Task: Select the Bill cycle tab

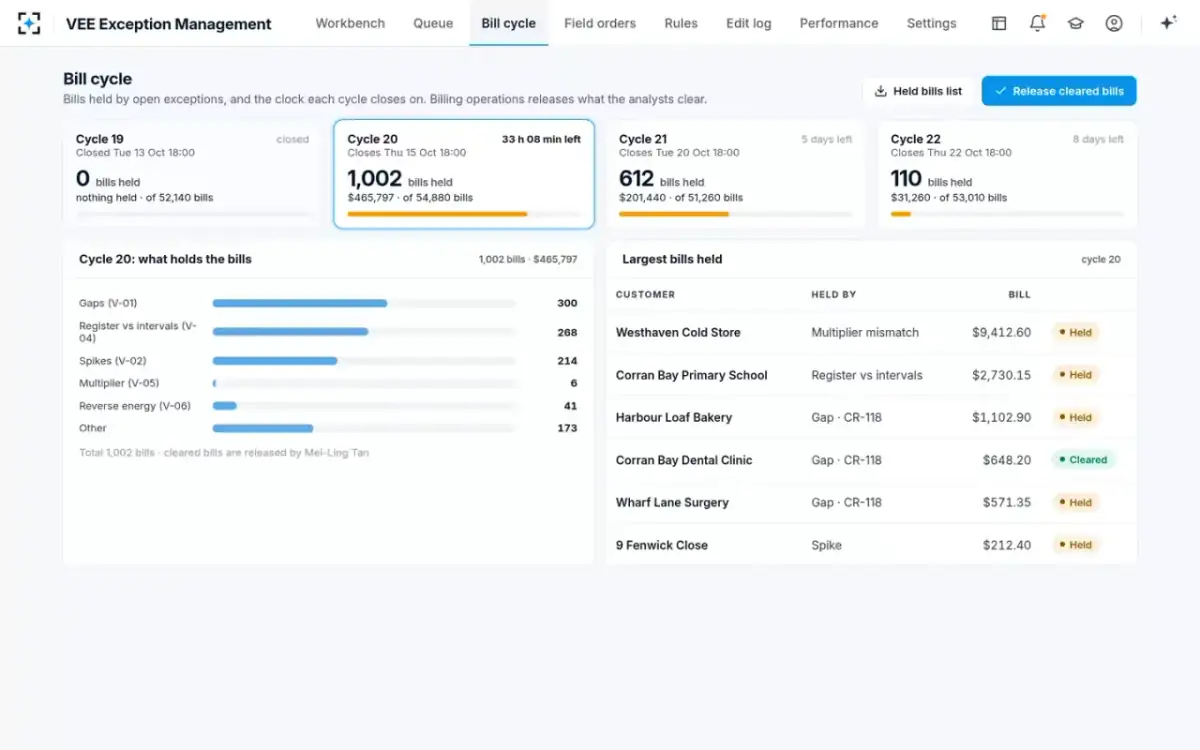Action: 508,23
